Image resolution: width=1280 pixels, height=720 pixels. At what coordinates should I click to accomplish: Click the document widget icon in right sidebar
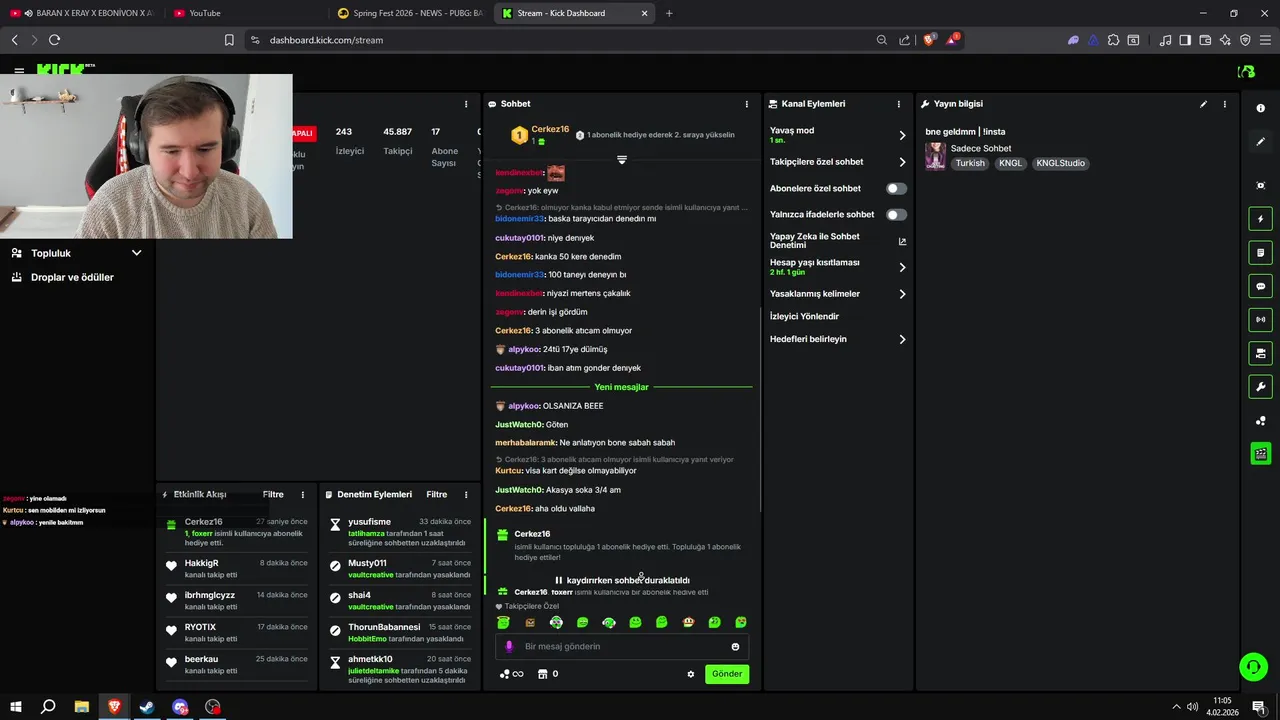point(1260,253)
